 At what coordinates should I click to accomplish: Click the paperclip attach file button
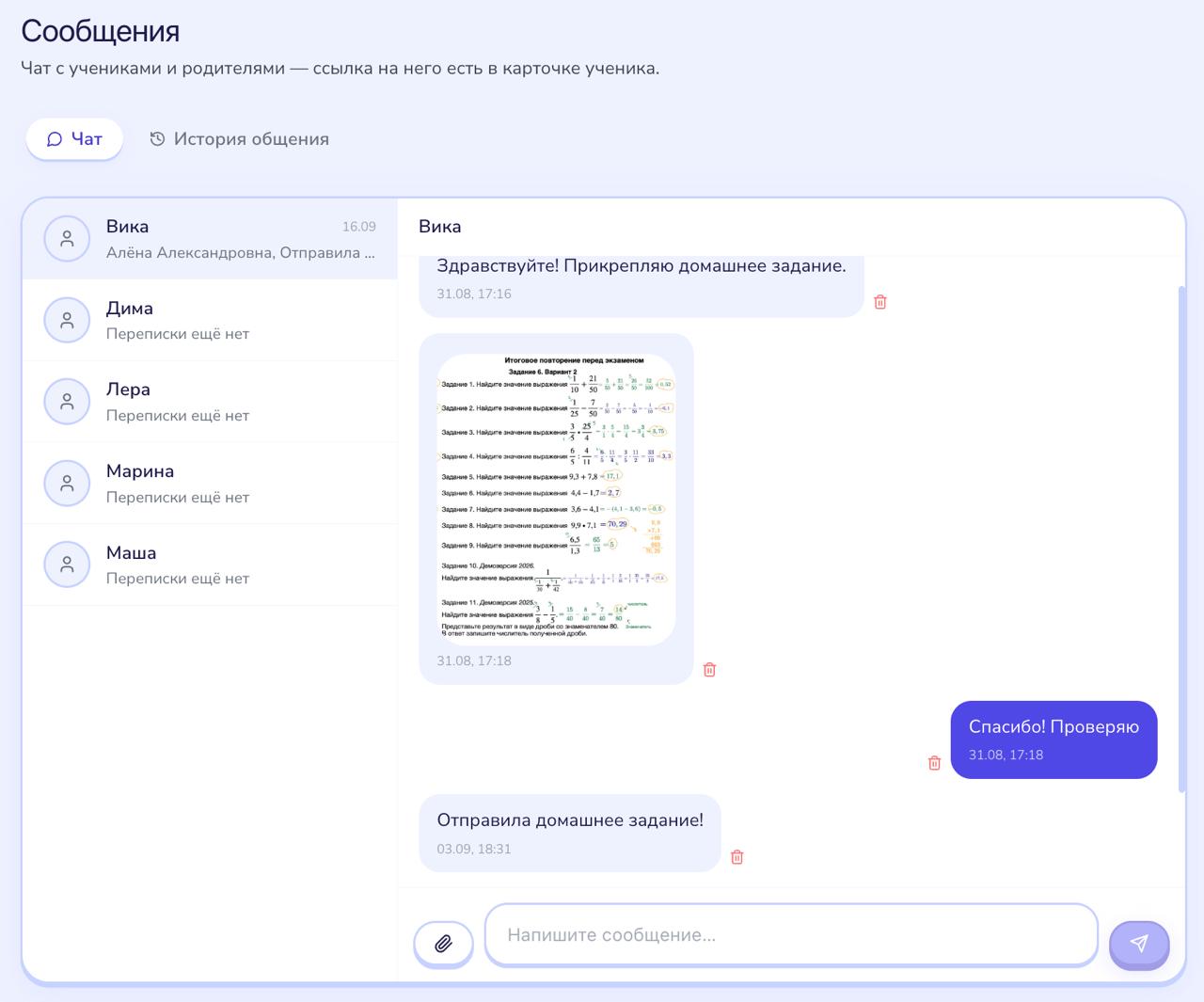click(x=443, y=943)
